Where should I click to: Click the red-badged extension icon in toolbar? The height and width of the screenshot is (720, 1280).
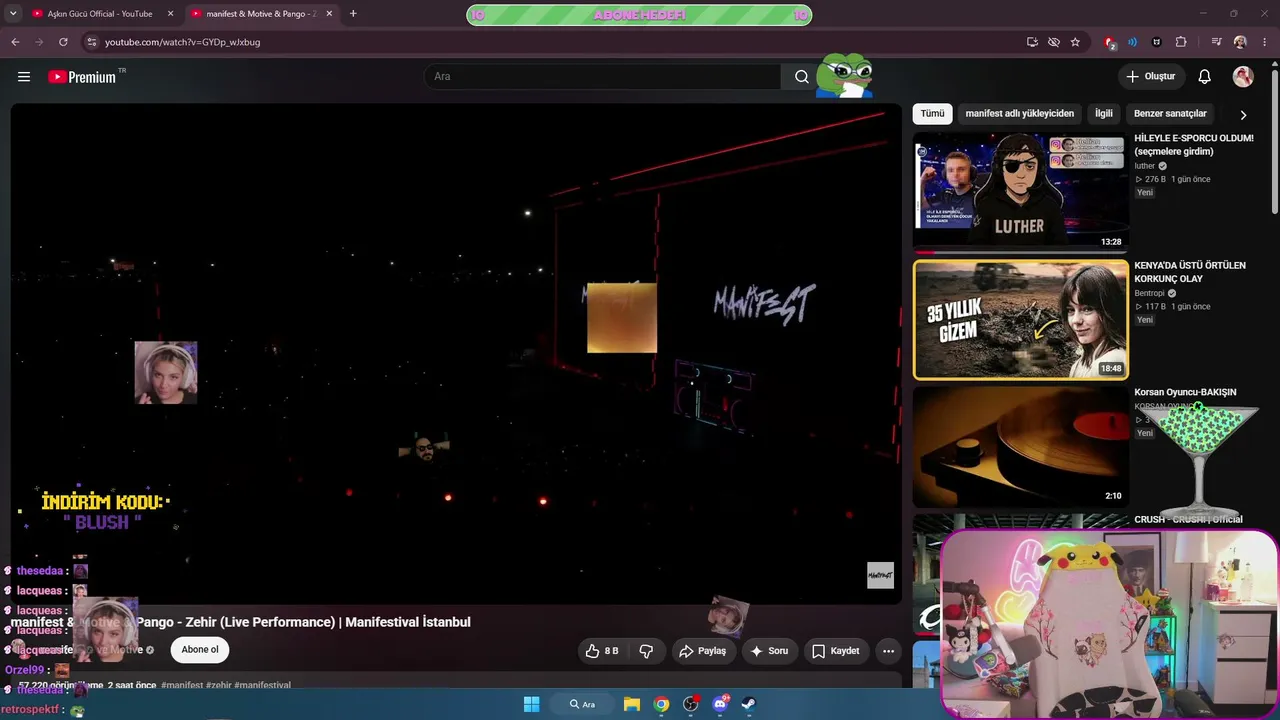pos(1109,42)
